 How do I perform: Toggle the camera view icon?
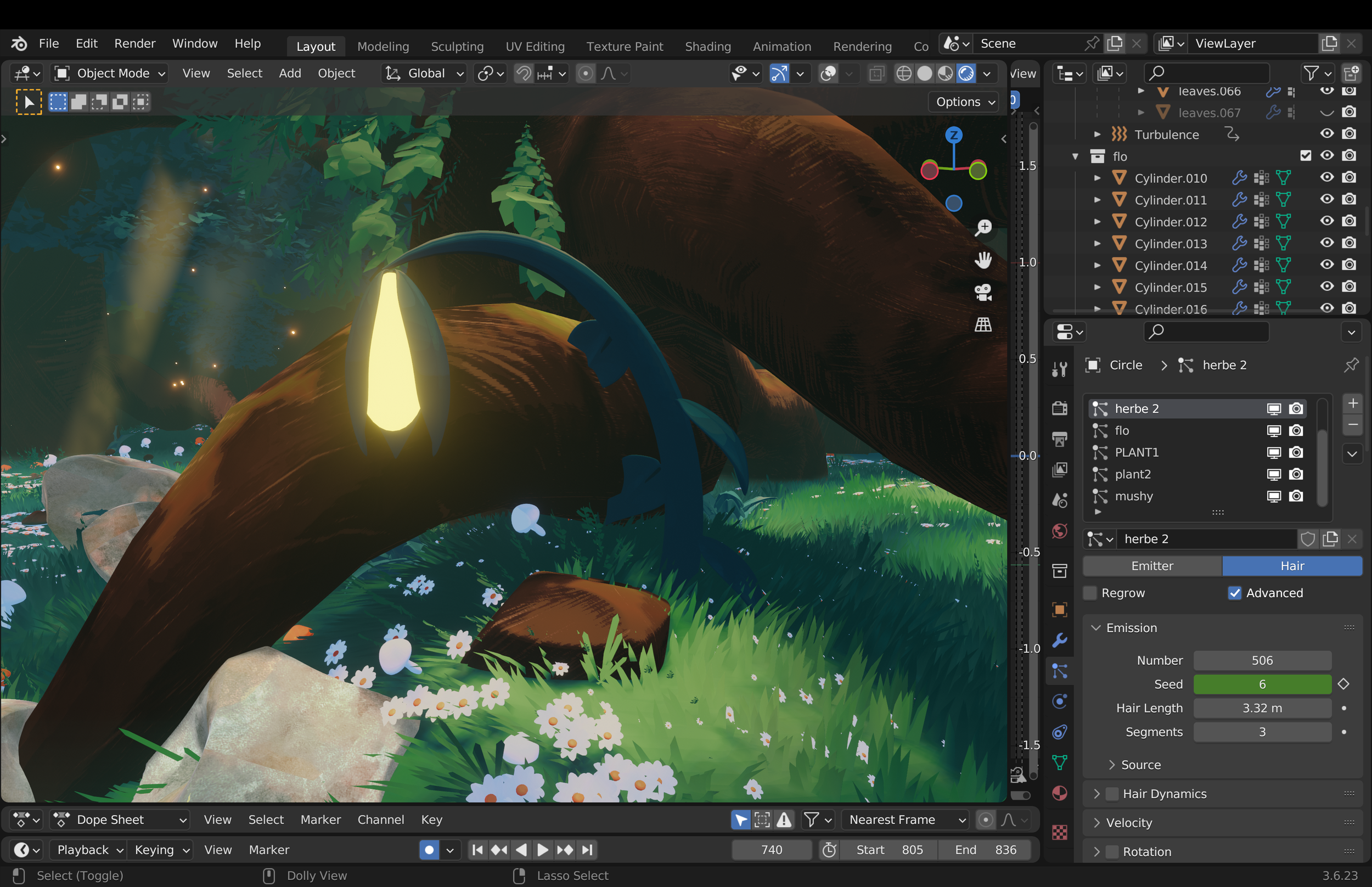(983, 292)
